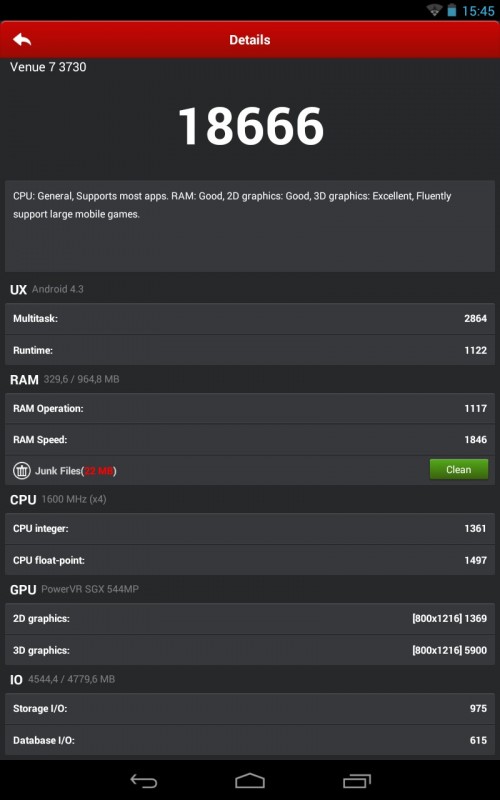
Task: Tap the Wi-Fi status icon
Action: click(434, 10)
